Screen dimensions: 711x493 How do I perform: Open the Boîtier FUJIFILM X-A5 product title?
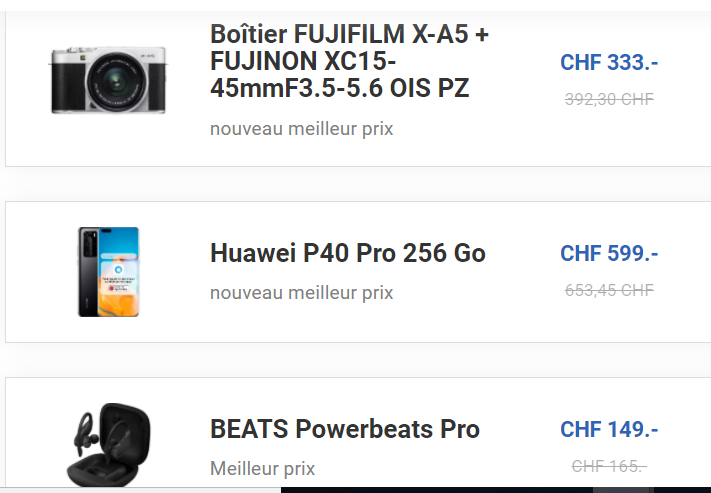point(350,61)
